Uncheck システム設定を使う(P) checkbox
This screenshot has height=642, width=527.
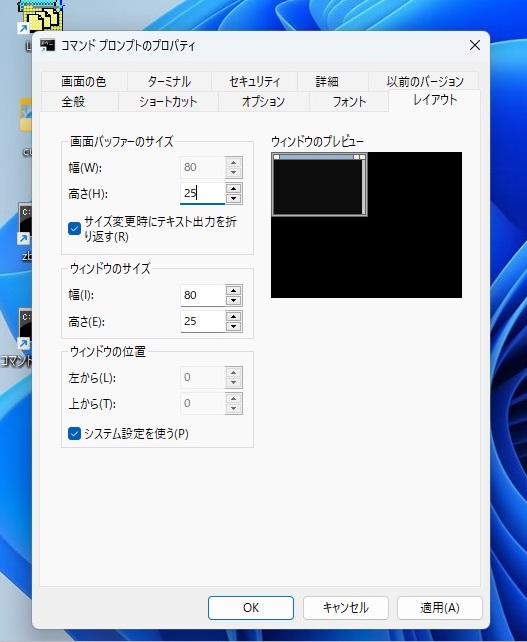[x=75, y=434]
